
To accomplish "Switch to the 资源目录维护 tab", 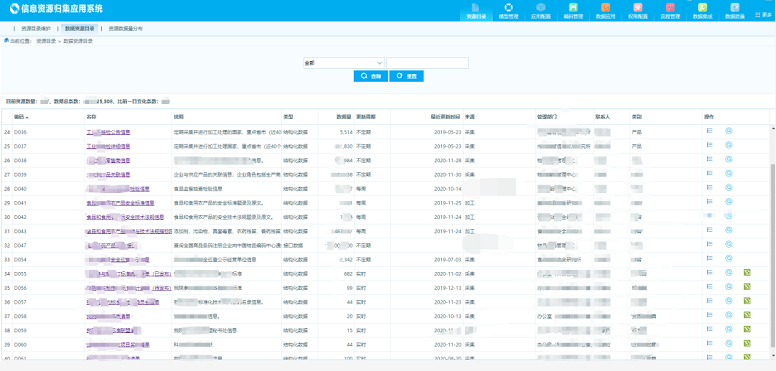I will pos(36,29).
